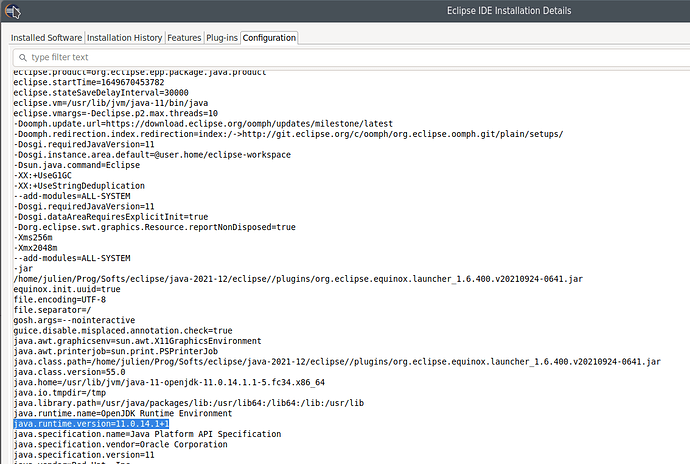Viewport: 690px width, 464px height.
Task: Select the -XX:+UseG1GC line
Action: [x=42, y=175]
